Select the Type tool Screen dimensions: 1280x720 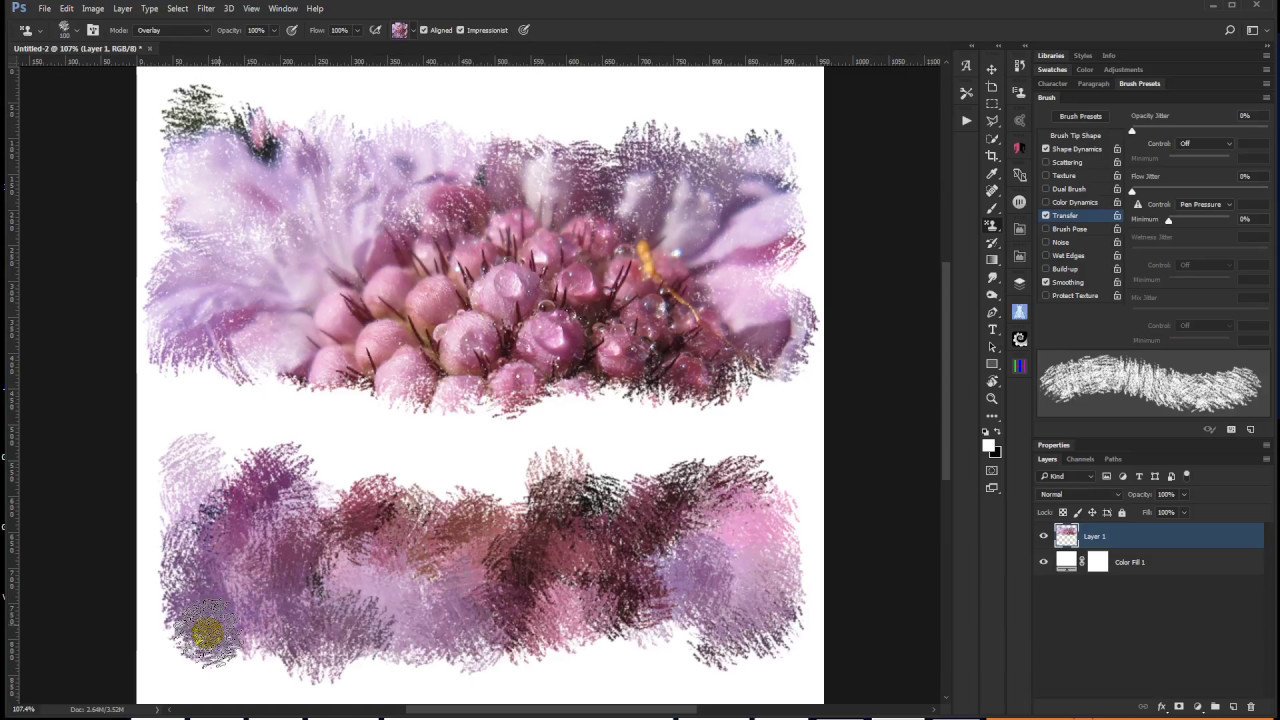[992, 329]
